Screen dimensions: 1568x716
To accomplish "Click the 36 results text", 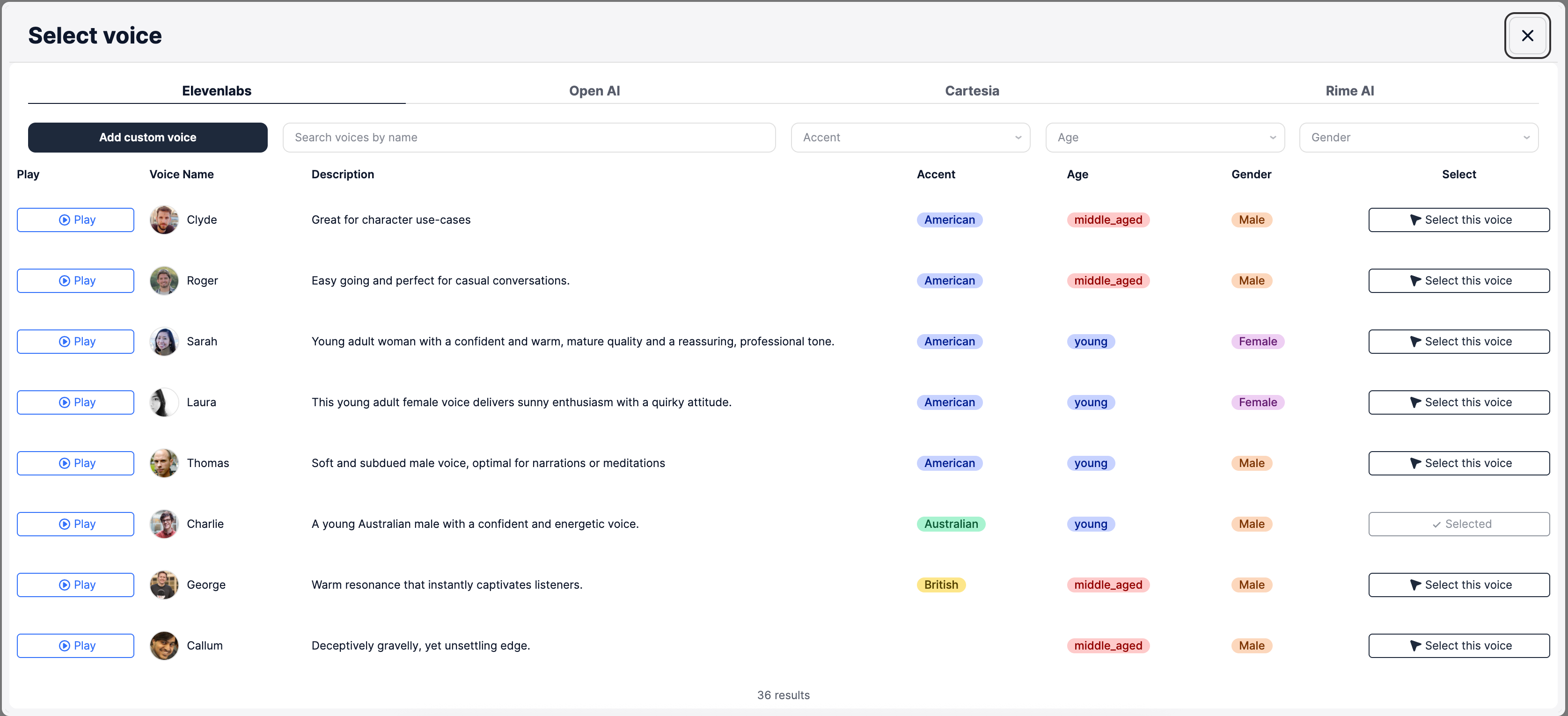I will coord(784,695).
